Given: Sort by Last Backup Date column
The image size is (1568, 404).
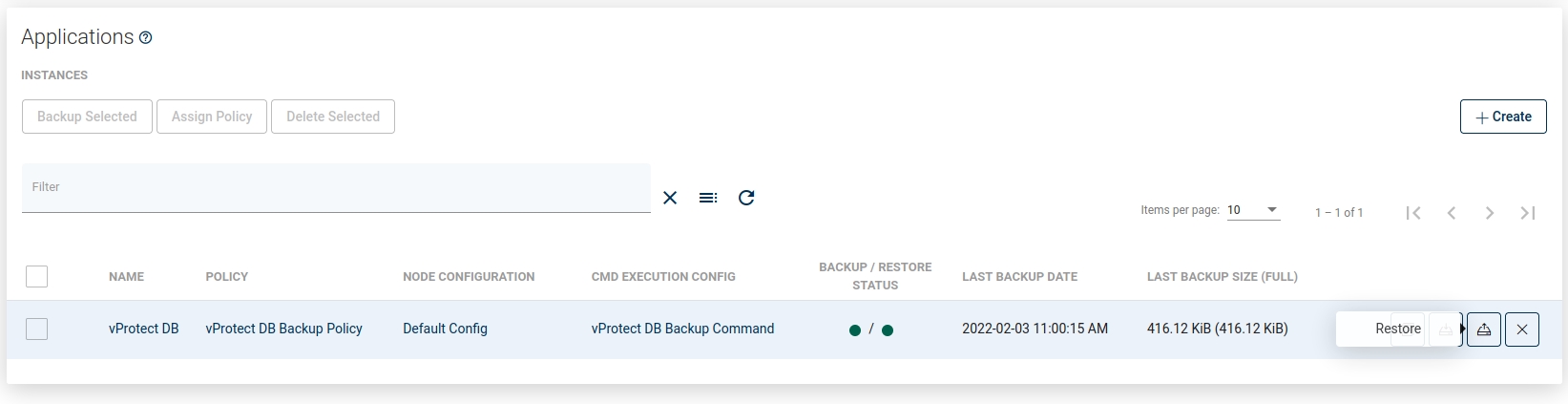Looking at the screenshot, I should click(1019, 277).
